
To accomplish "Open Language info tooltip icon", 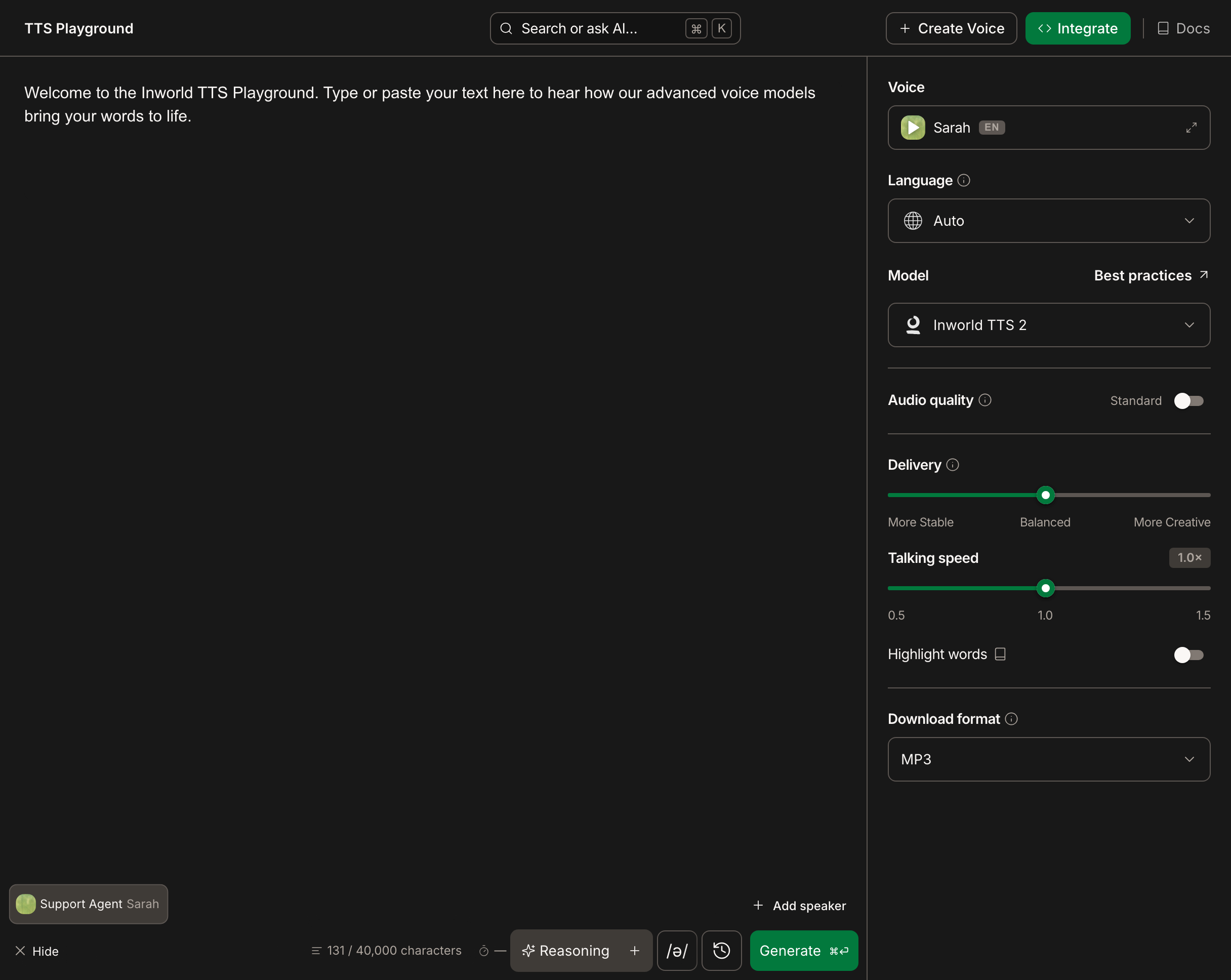I will [x=964, y=181].
